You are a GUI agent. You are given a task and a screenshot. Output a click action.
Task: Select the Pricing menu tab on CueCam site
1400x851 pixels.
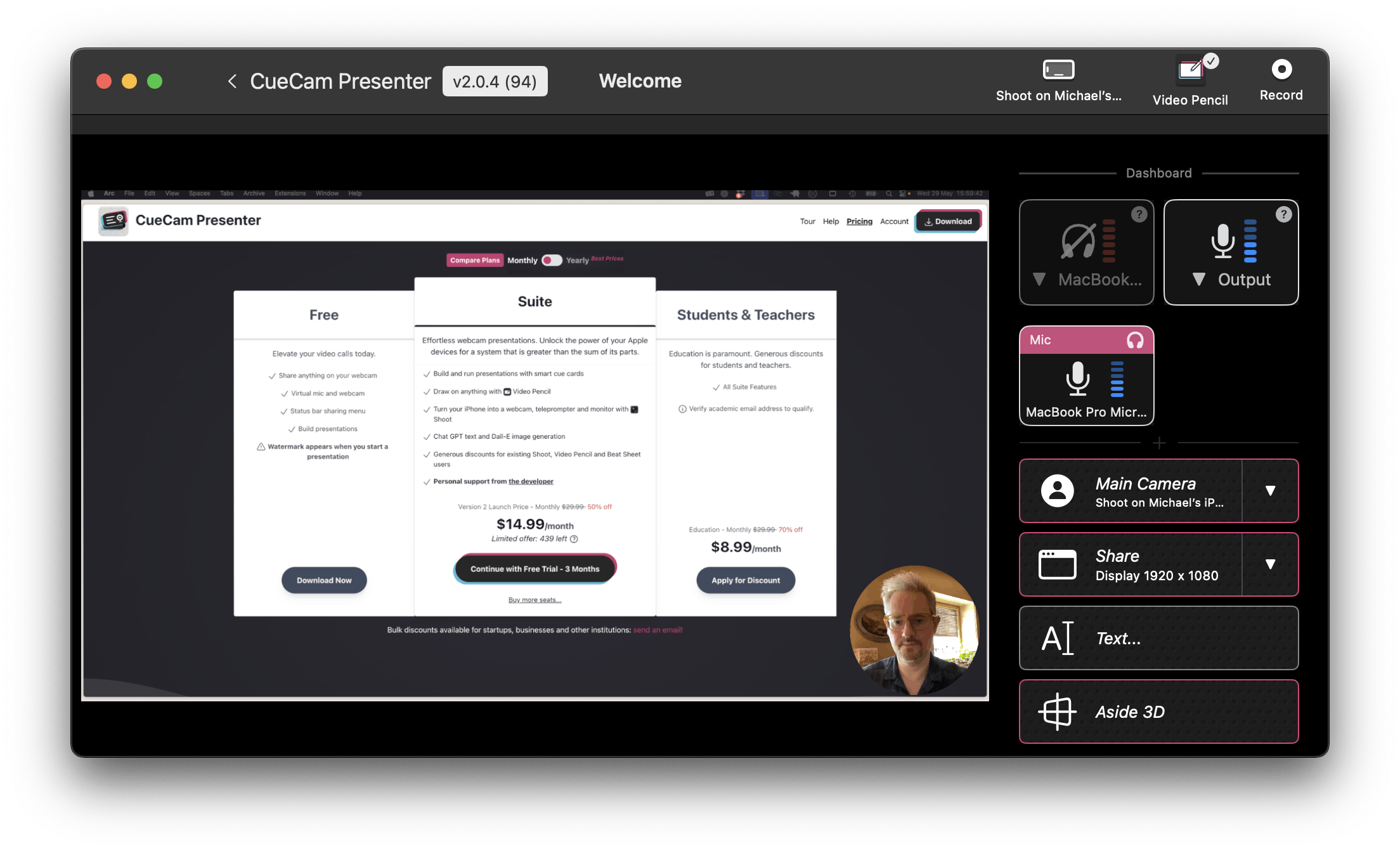tap(858, 220)
